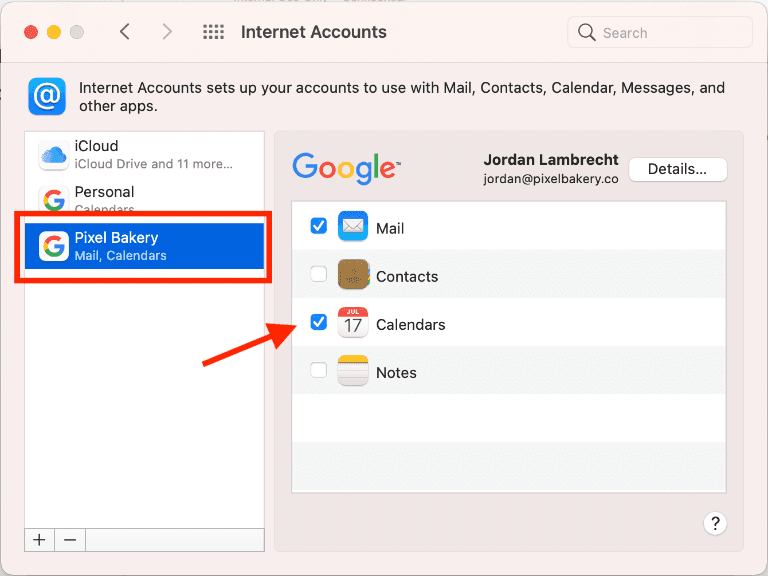Click the Search field
The height and width of the screenshot is (578, 768).
click(x=660, y=32)
